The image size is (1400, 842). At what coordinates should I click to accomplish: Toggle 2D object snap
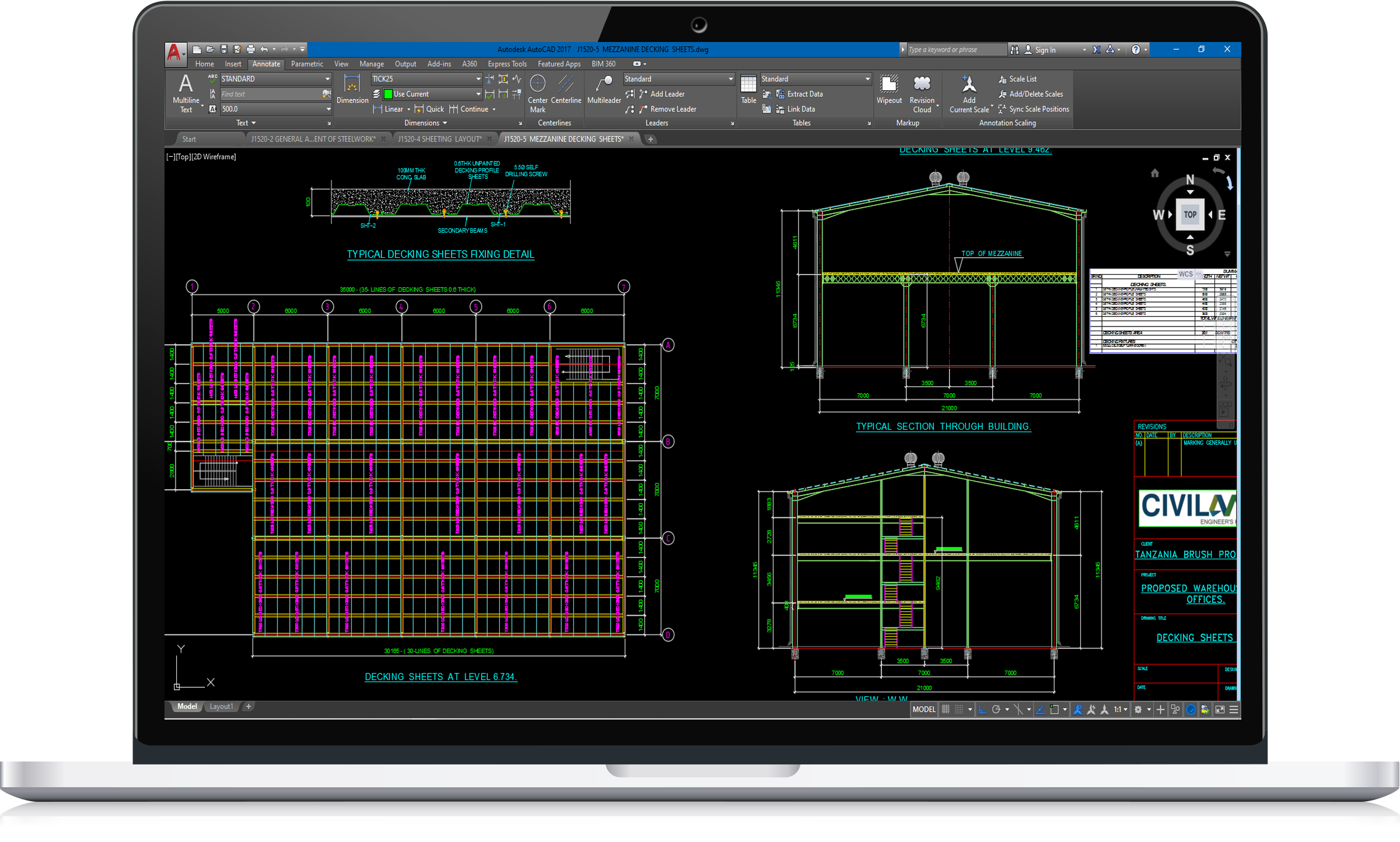(x=1055, y=710)
